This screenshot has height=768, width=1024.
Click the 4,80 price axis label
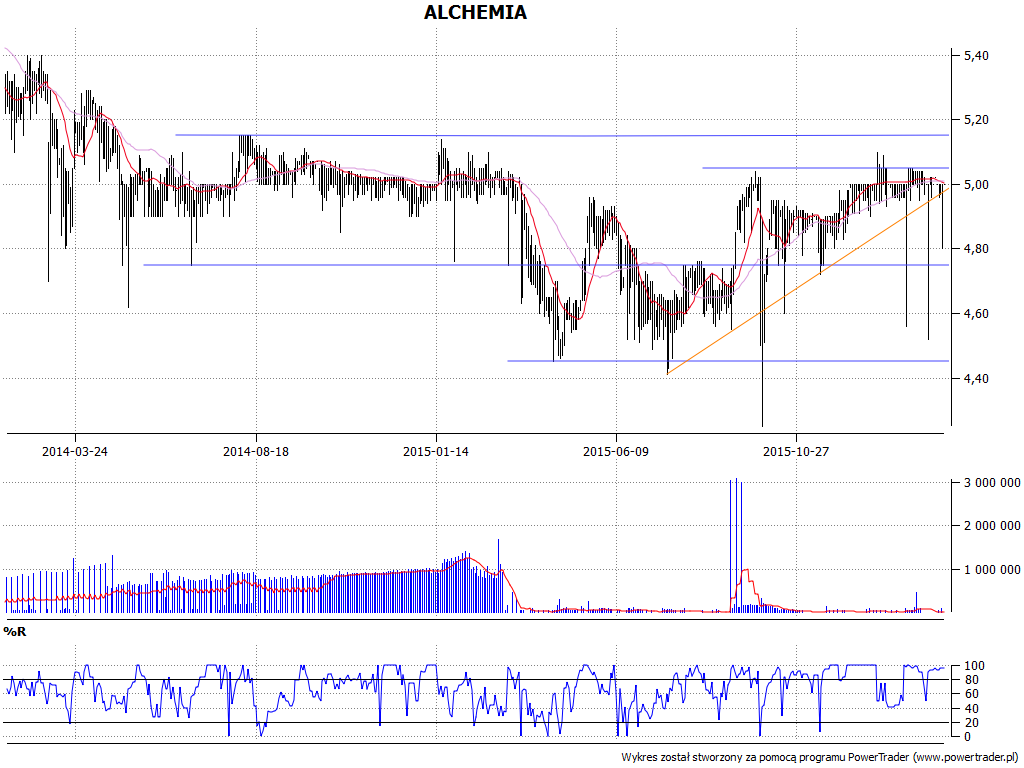pyautogui.click(x=976, y=249)
